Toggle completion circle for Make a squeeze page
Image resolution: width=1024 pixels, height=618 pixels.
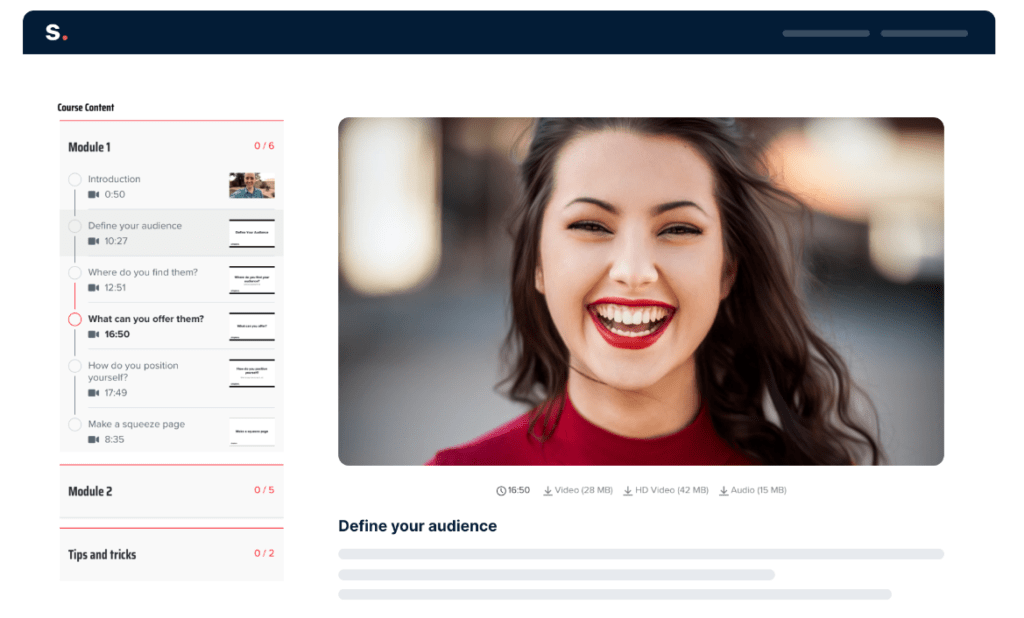75,425
